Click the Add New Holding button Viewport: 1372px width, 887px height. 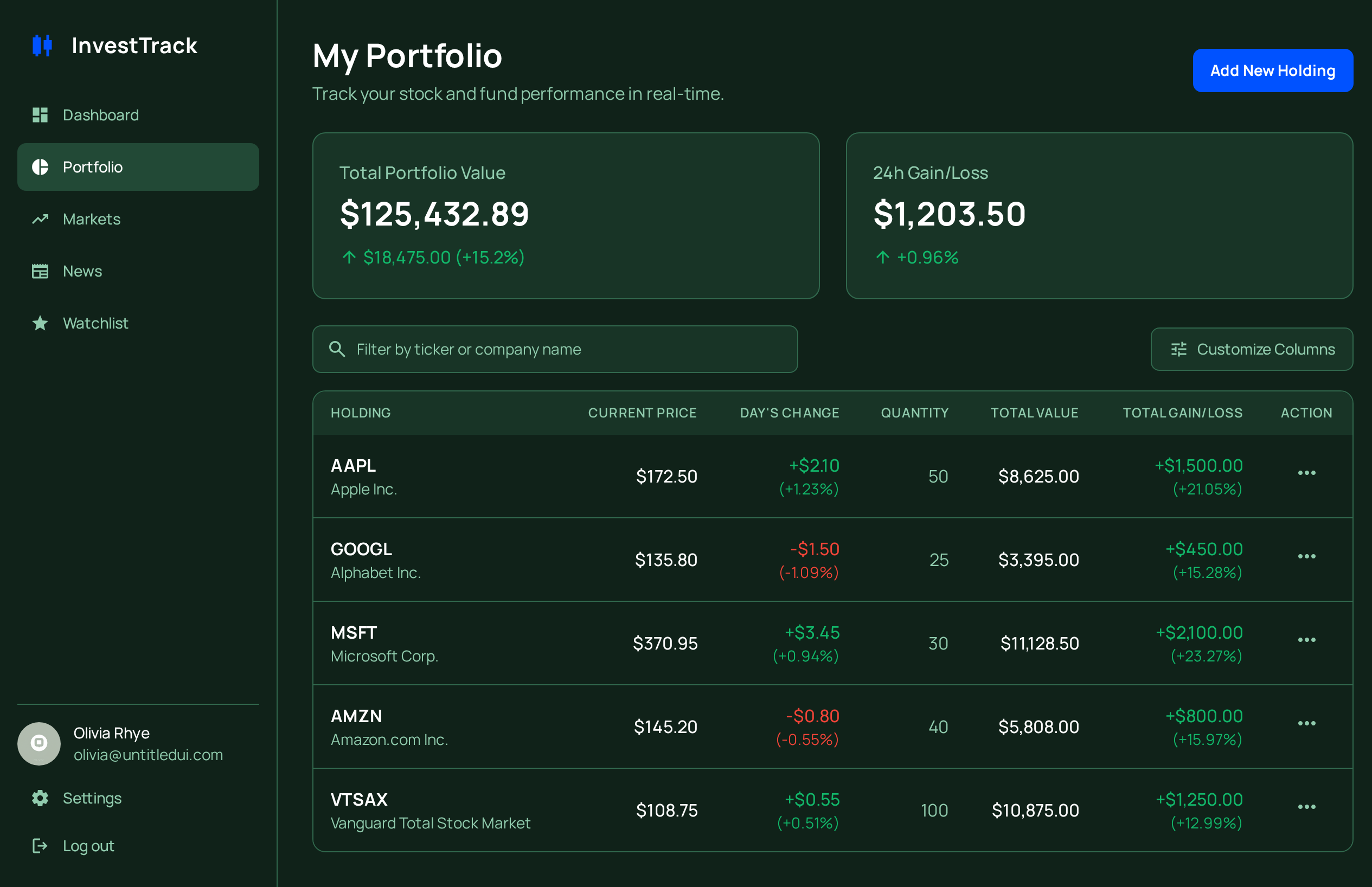pyautogui.click(x=1272, y=70)
